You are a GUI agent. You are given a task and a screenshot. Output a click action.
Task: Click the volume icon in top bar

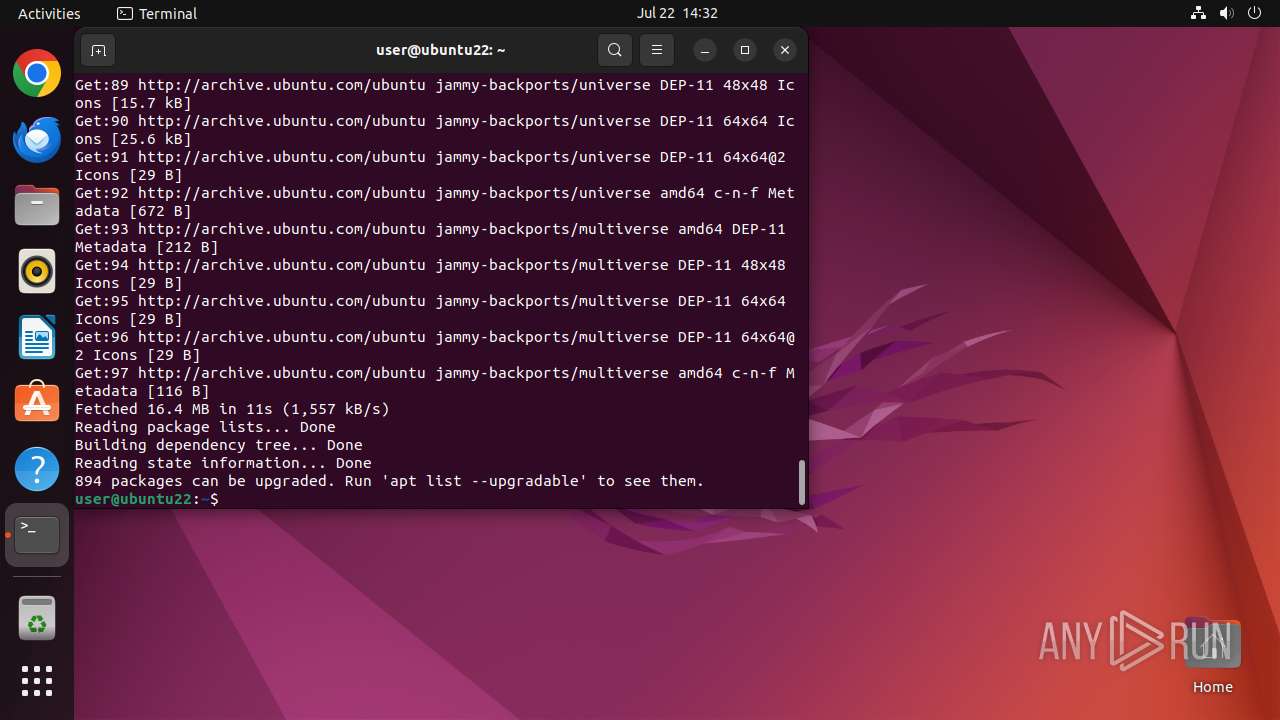pos(1226,13)
